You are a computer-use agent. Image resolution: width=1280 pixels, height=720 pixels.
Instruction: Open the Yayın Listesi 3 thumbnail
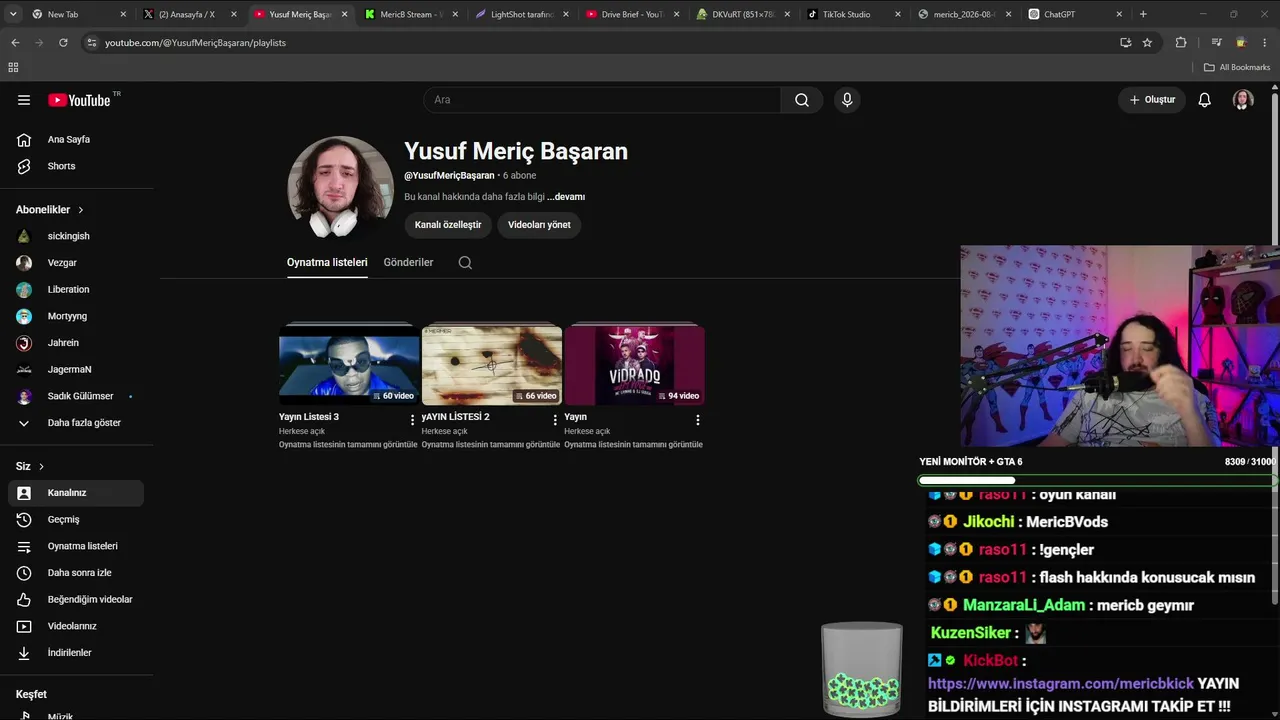point(349,364)
